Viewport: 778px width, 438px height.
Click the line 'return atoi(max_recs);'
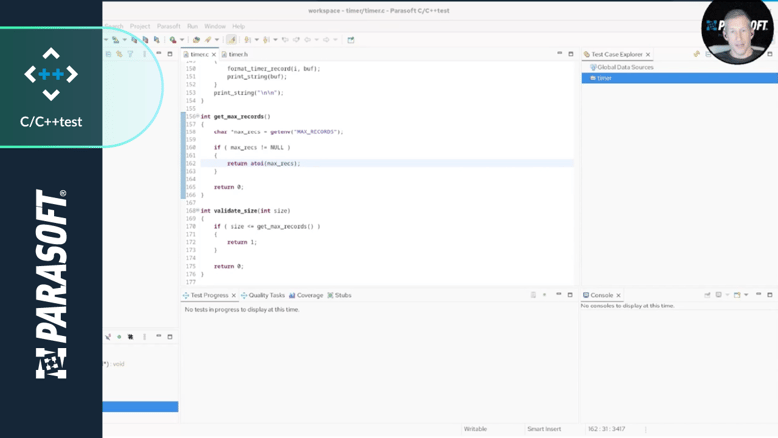(263, 163)
